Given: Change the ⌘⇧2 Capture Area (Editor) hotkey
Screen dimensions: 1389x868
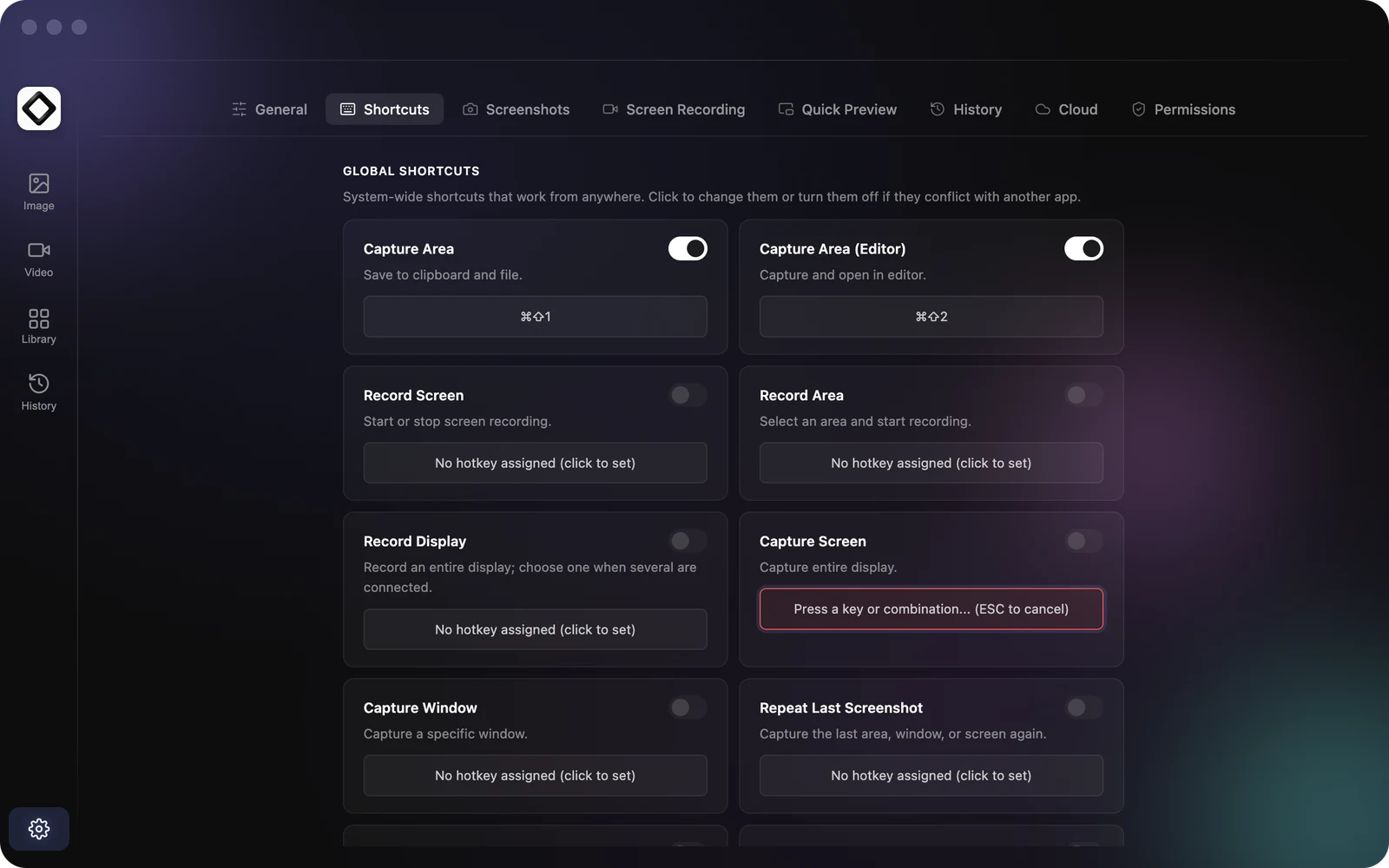Looking at the screenshot, I should click(931, 317).
